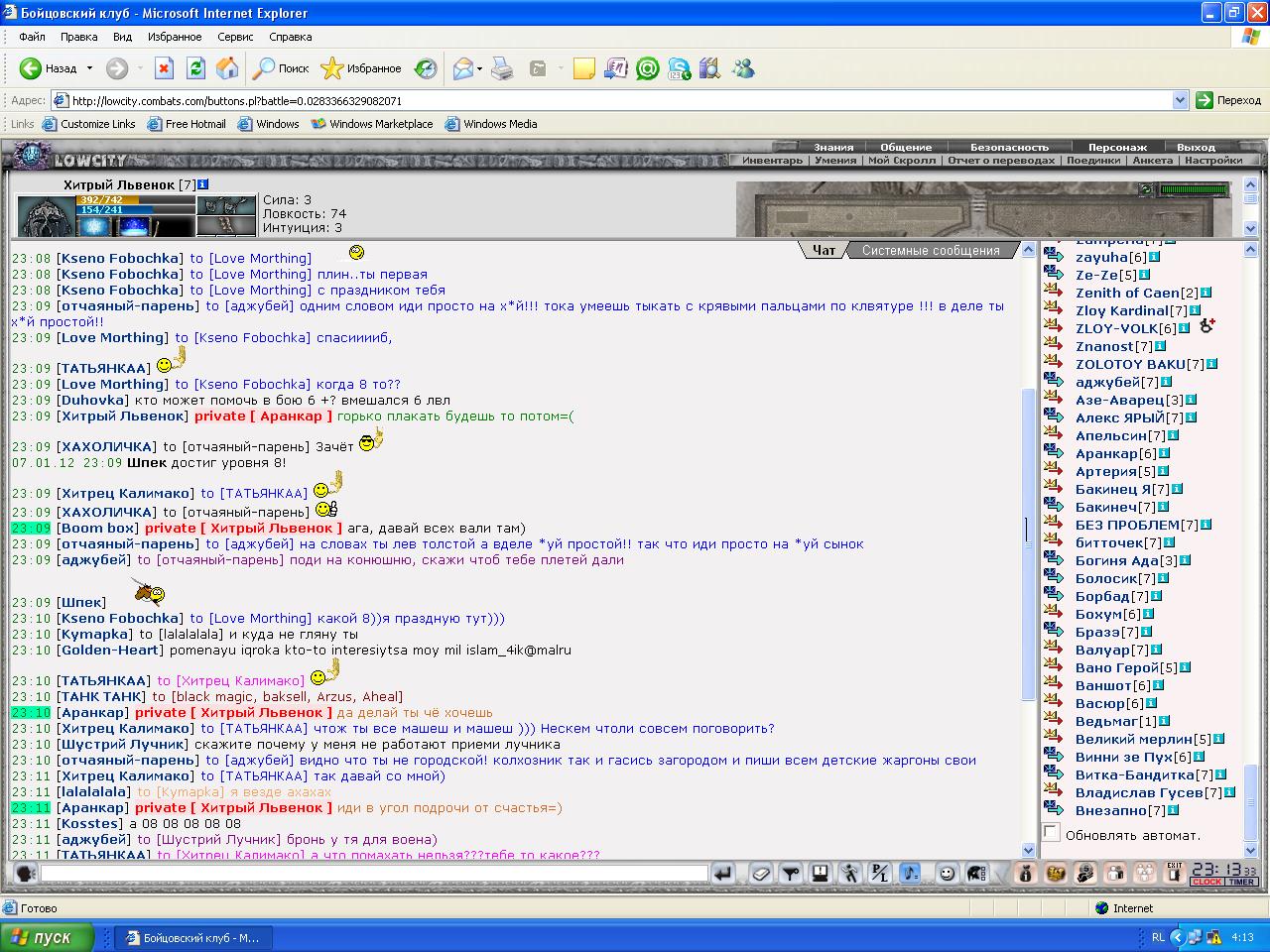Image resolution: width=1270 pixels, height=952 pixels.
Task: Enable Обновлять автомат. checkbox
Action: [x=1052, y=833]
